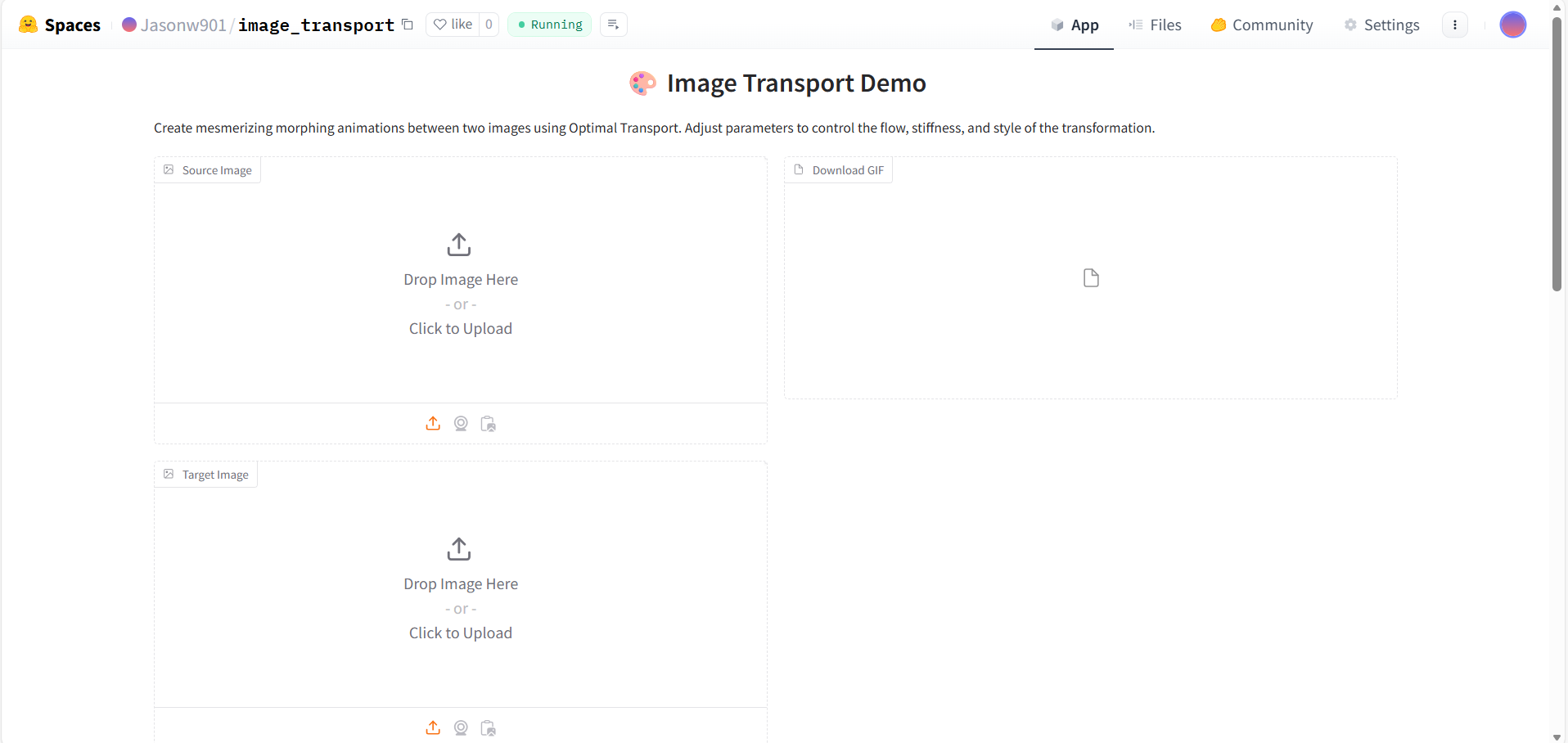Click the page vertical scrollbar thumb
The image size is (1568, 743).
pos(1557,155)
